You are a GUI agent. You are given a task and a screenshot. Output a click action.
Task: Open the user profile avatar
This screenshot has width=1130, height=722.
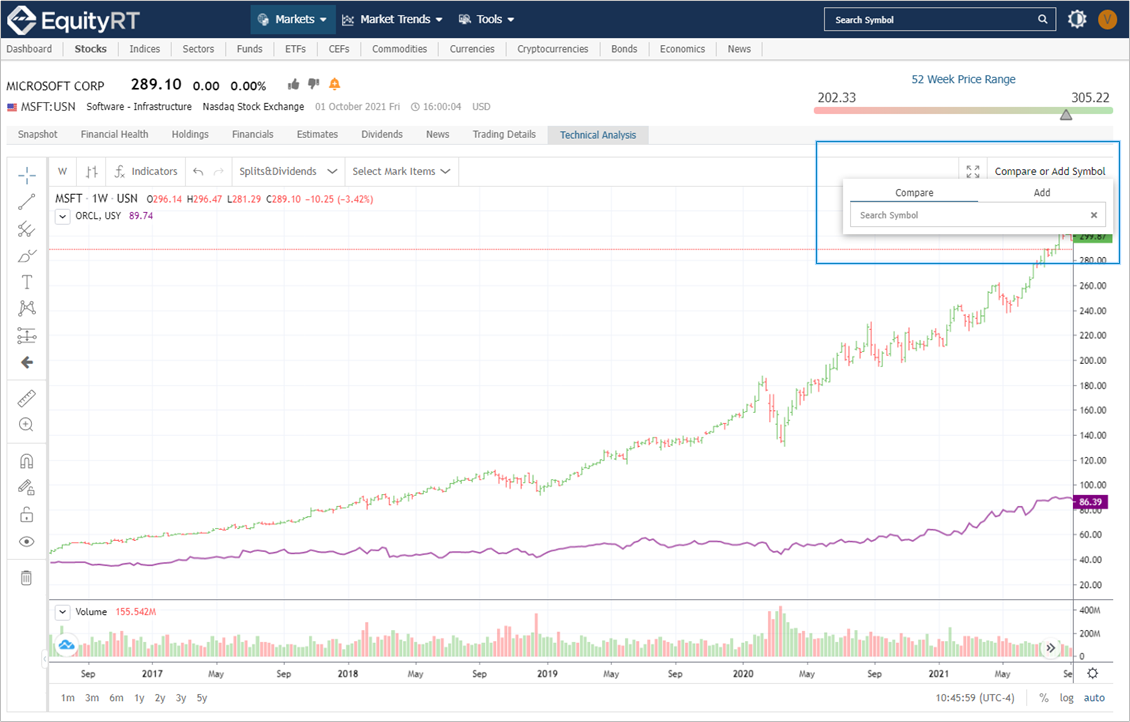(x=1107, y=19)
